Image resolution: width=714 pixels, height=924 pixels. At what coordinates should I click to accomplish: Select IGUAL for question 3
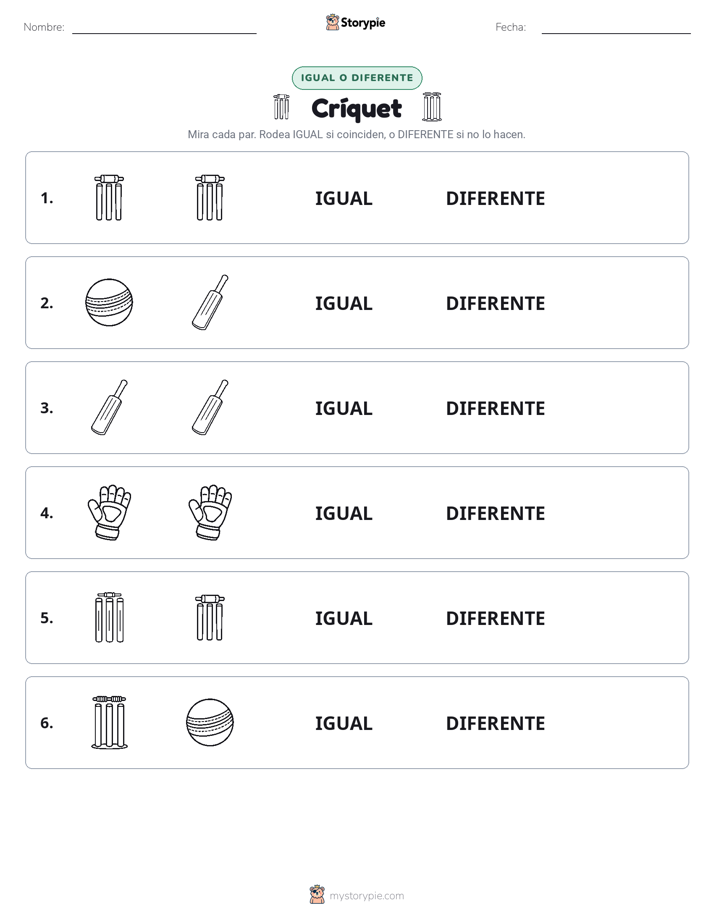tap(343, 408)
